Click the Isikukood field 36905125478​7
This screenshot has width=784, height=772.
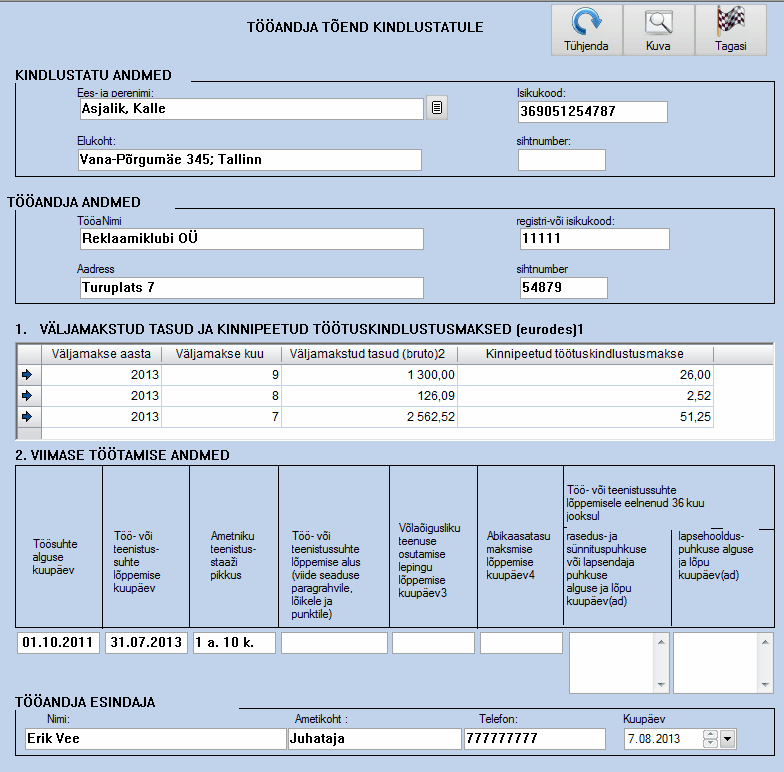(x=592, y=112)
